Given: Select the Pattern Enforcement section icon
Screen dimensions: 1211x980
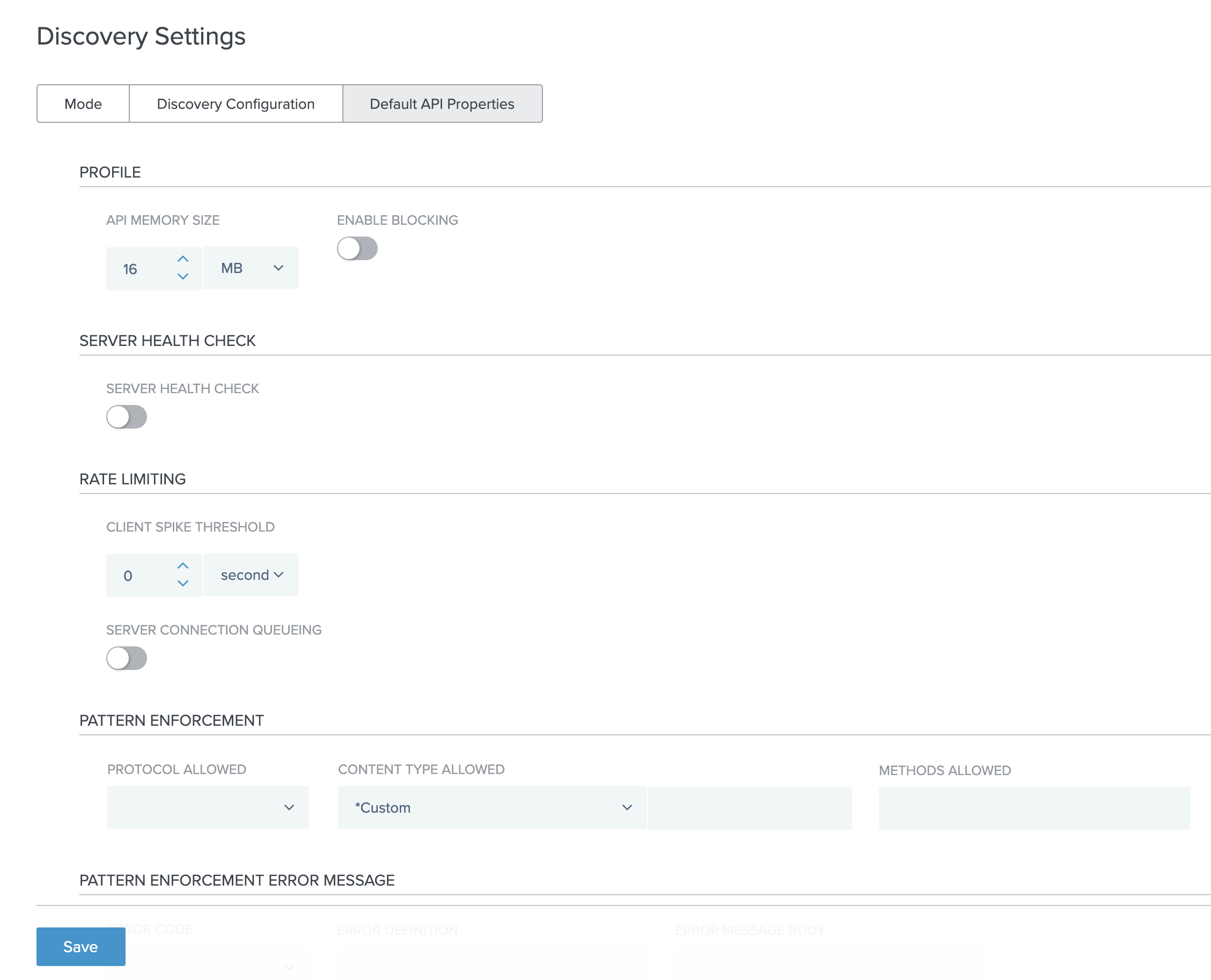Looking at the screenshot, I should click(172, 720).
